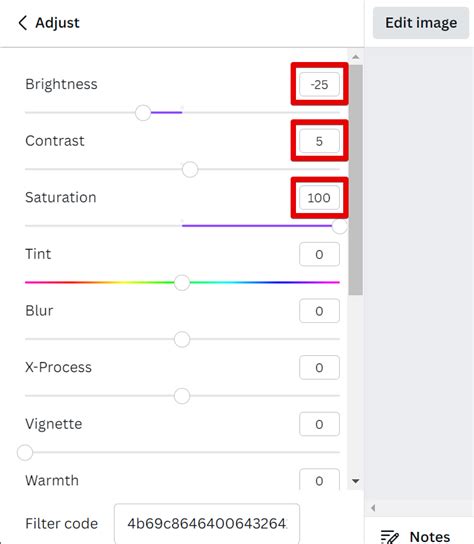
Task: Click the Brightness slider handle
Action: [x=143, y=112]
